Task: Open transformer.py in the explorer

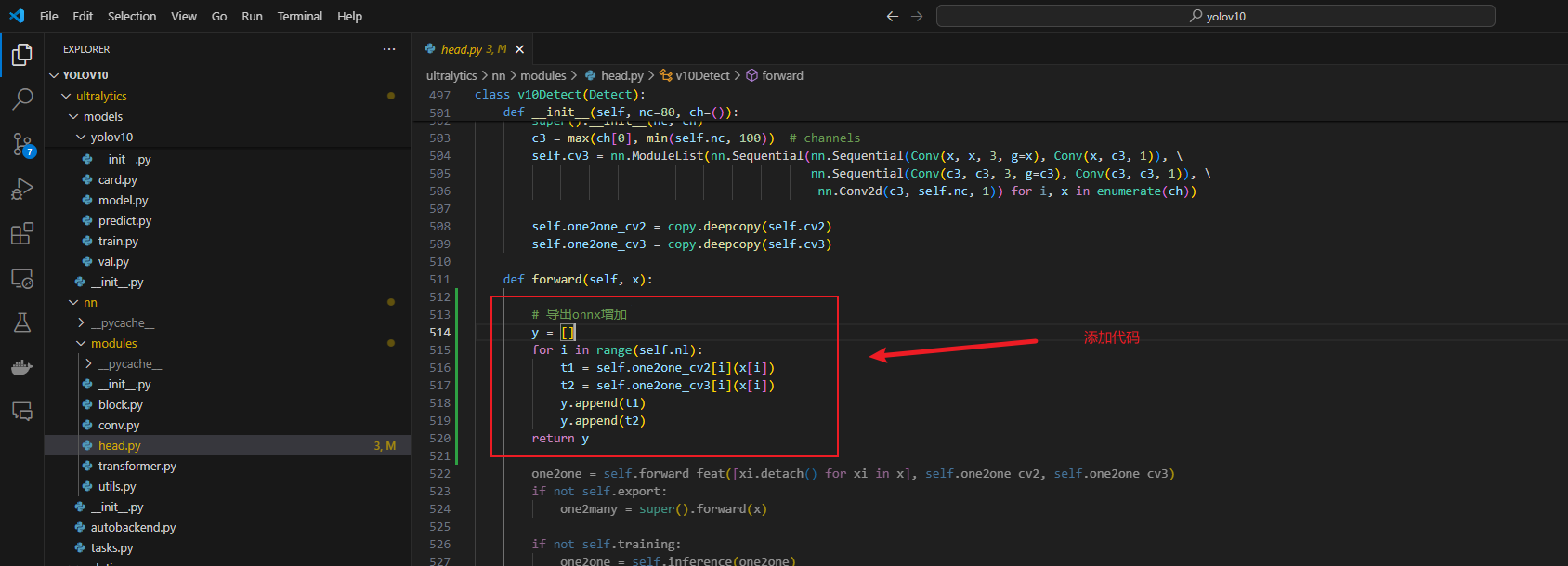Action: tap(228, 466)
